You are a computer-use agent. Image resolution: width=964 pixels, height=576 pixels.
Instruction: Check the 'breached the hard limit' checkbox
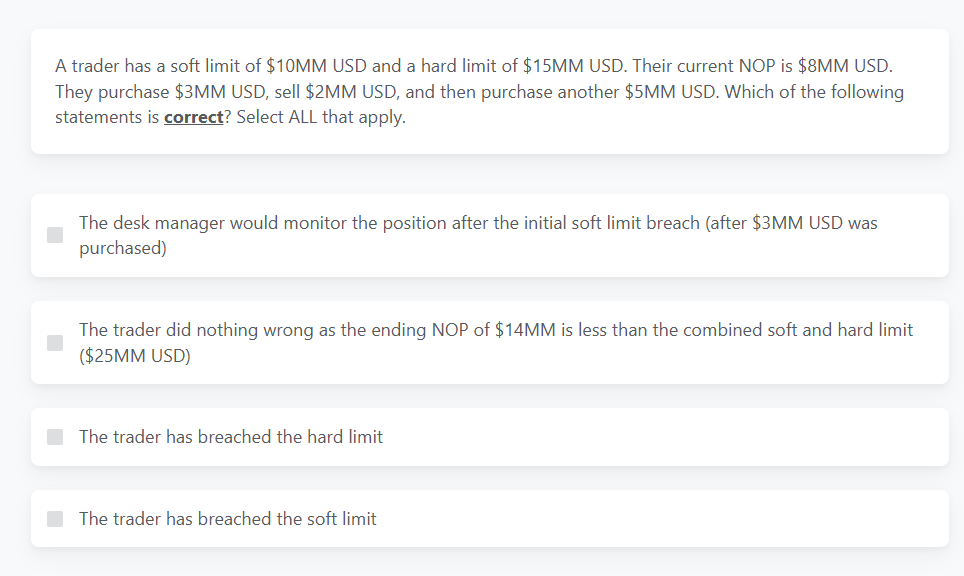tap(55, 437)
